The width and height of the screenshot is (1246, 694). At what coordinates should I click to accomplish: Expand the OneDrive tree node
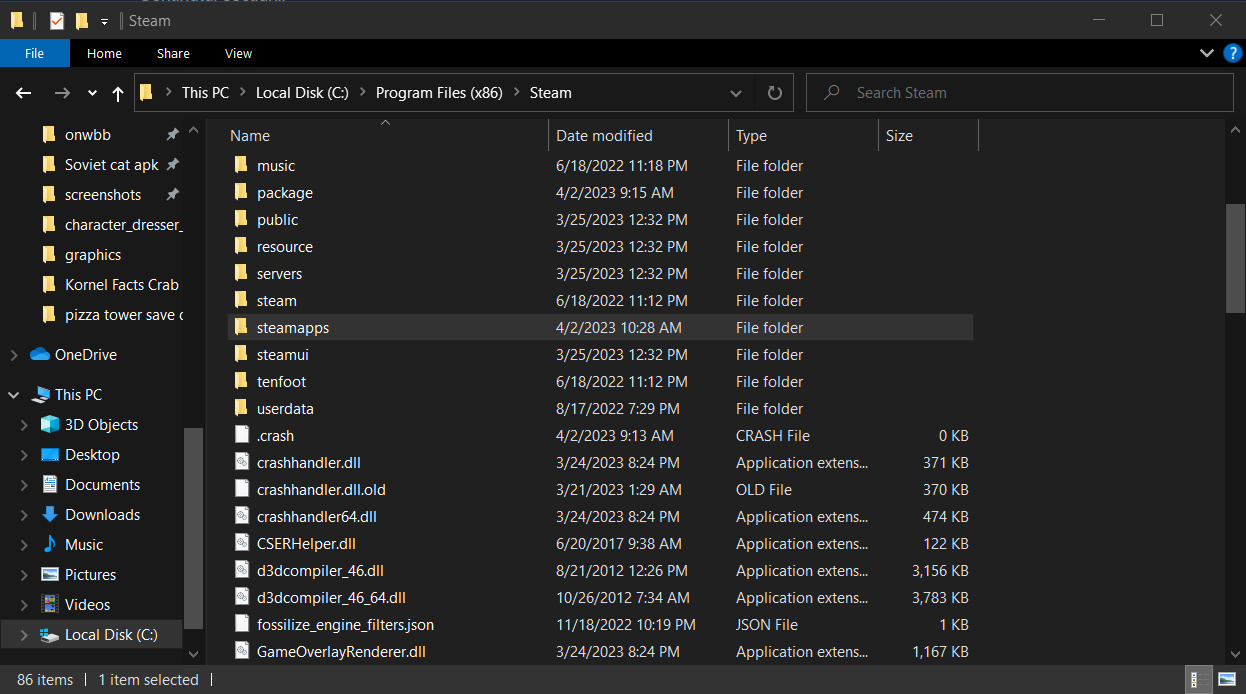tap(14, 355)
